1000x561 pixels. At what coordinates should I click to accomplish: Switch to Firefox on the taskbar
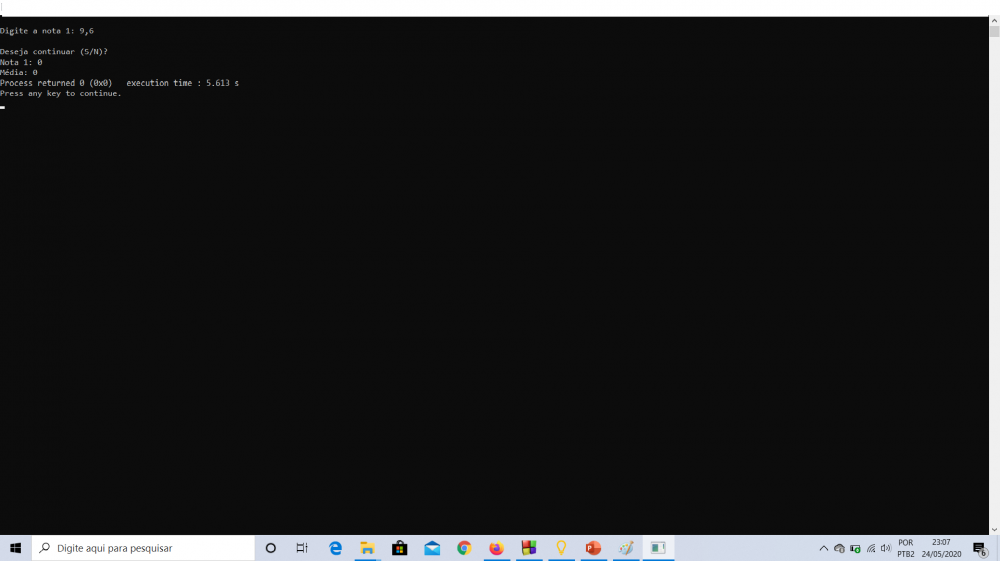coord(496,548)
